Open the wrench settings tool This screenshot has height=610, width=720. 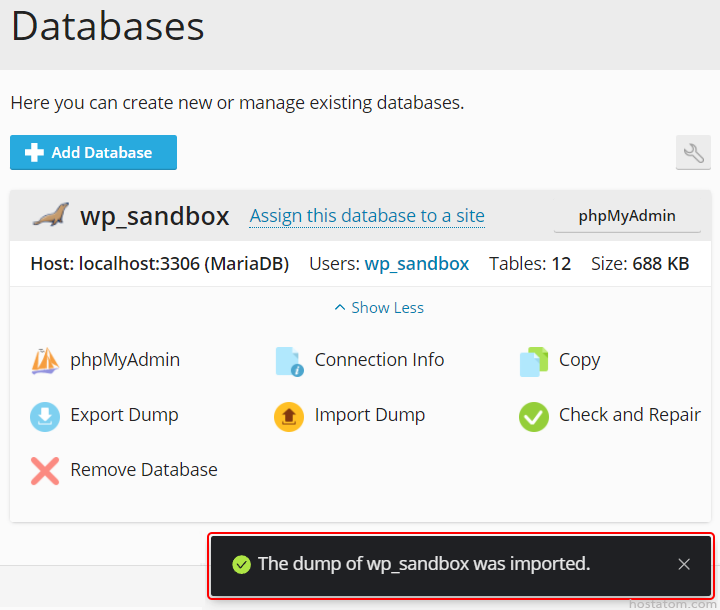[x=693, y=153]
